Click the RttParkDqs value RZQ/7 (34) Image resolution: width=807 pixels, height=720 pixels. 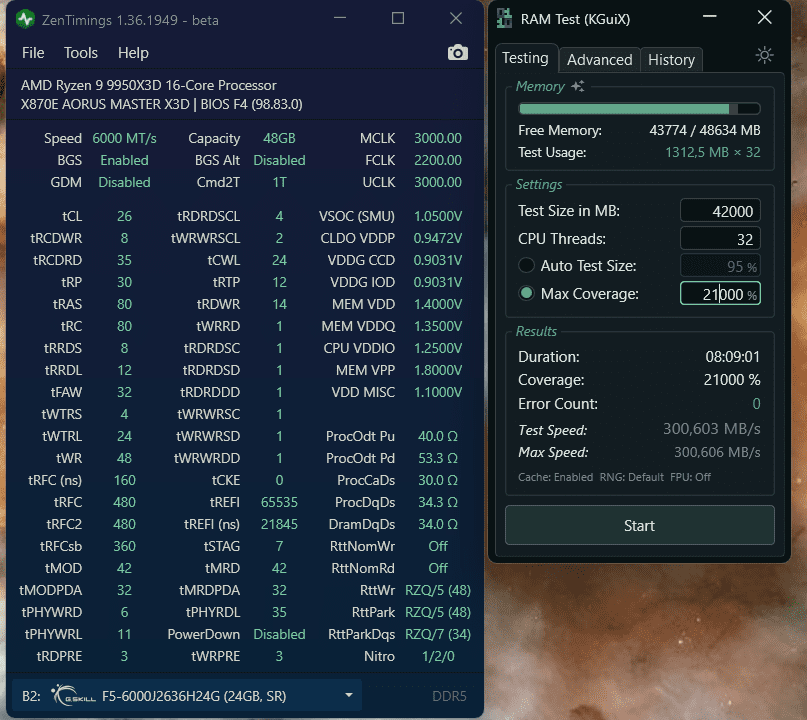437,634
